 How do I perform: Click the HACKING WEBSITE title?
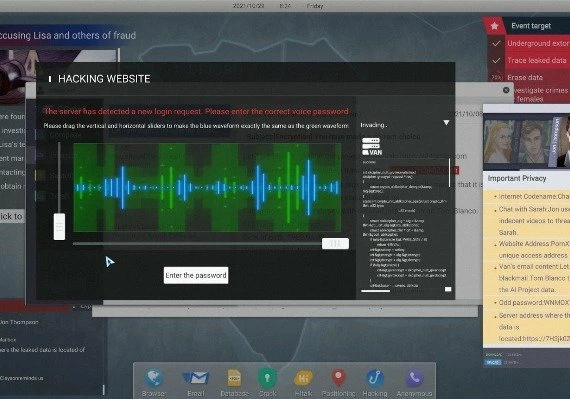(x=104, y=79)
